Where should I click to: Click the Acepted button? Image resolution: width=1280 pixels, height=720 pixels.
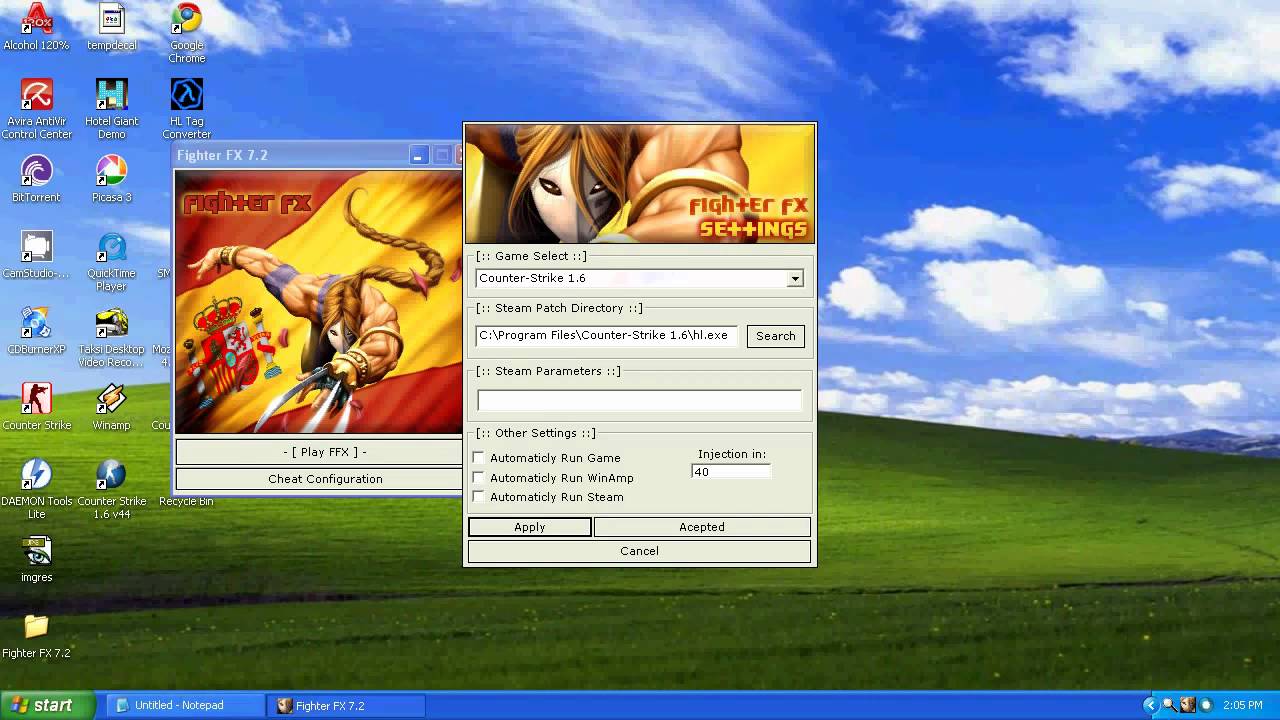point(702,527)
